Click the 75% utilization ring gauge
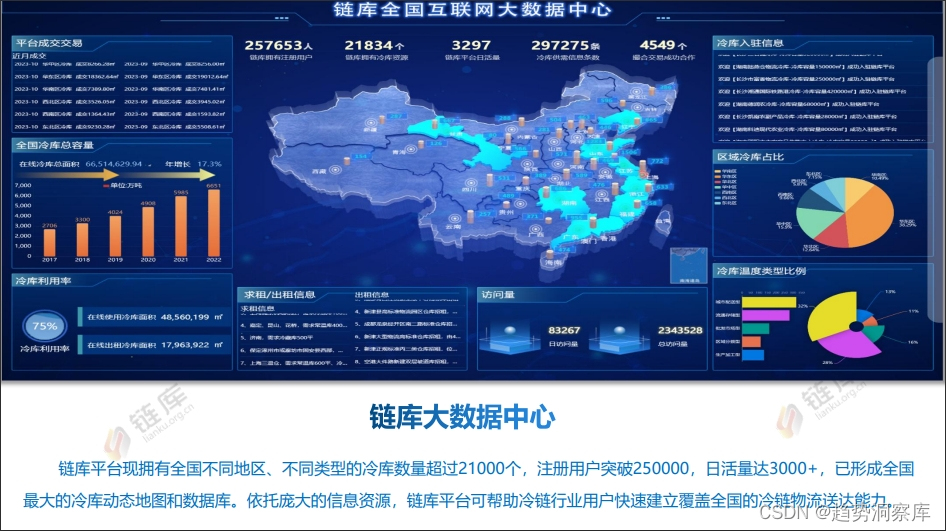Image resolution: width=946 pixels, height=531 pixels. [x=45, y=326]
